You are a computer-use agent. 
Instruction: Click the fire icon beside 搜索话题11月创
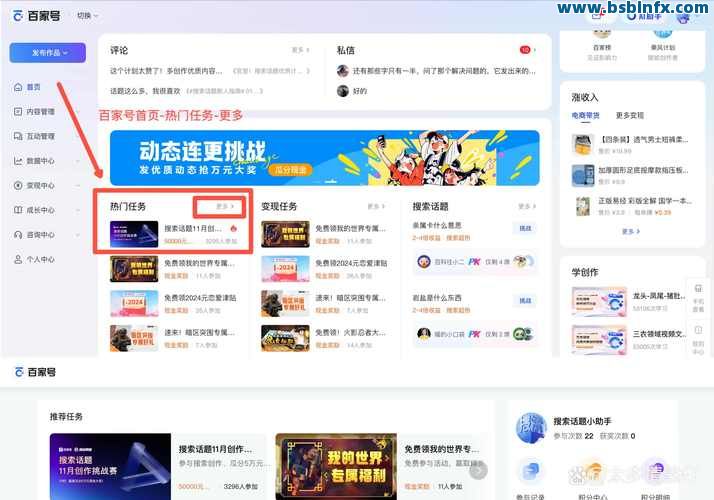pyautogui.click(x=234, y=228)
